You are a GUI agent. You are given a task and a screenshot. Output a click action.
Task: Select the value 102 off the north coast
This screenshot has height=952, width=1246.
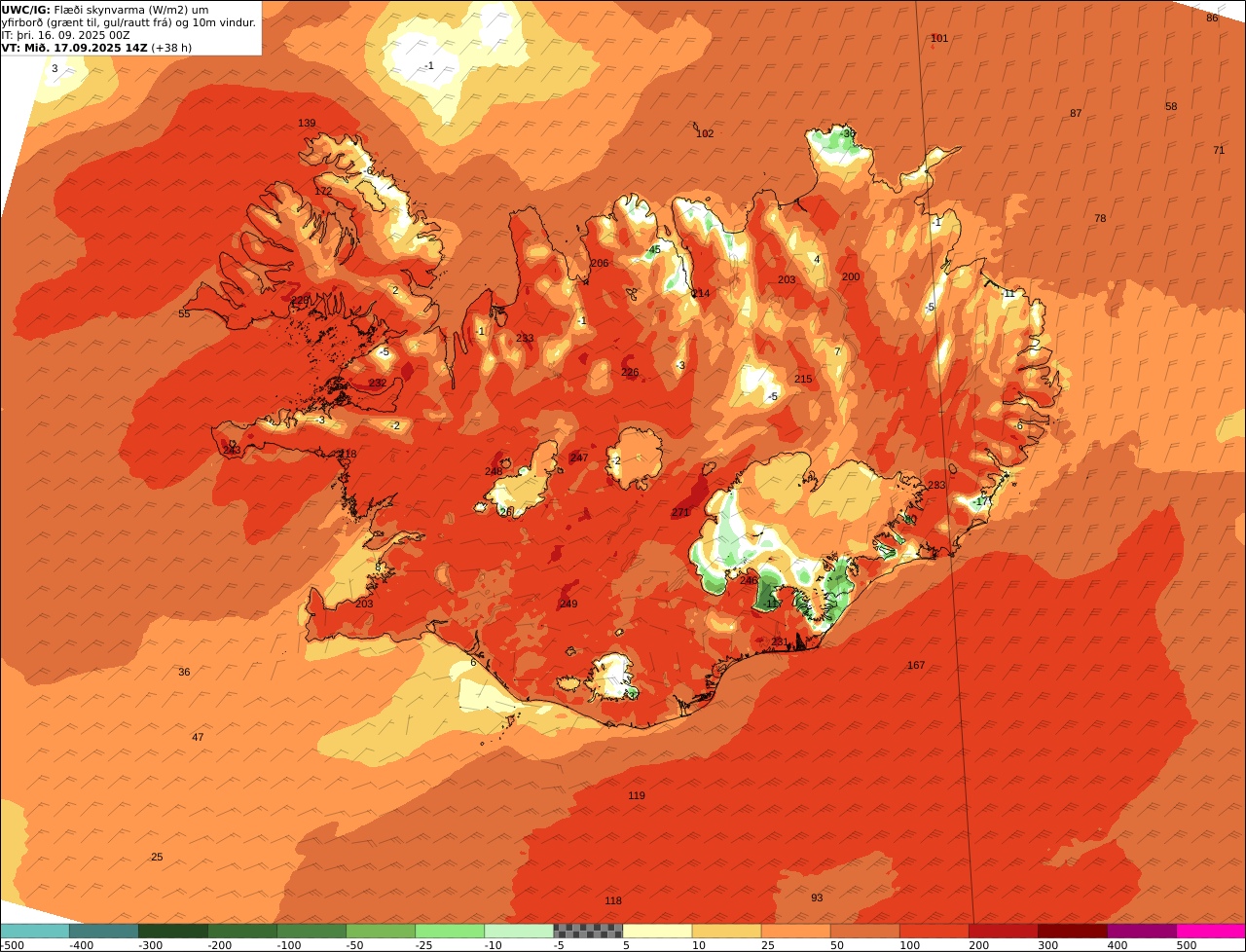click(705, 134)
